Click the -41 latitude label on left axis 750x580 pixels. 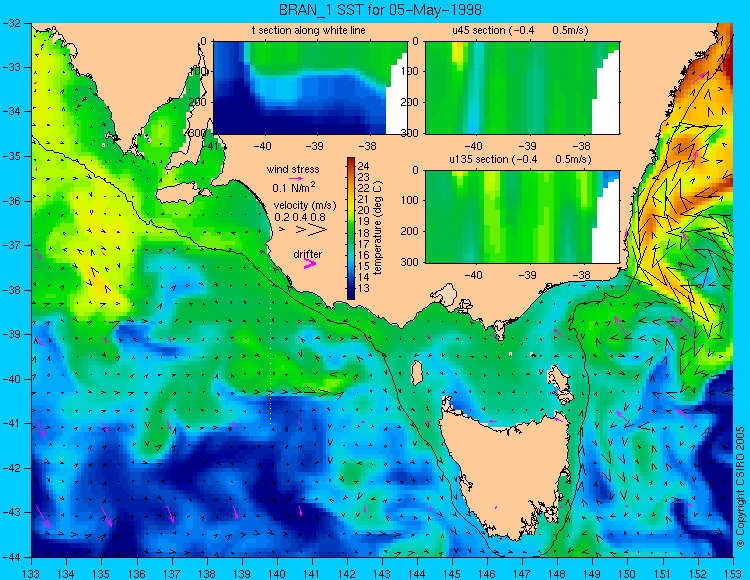tap(11, 424)
